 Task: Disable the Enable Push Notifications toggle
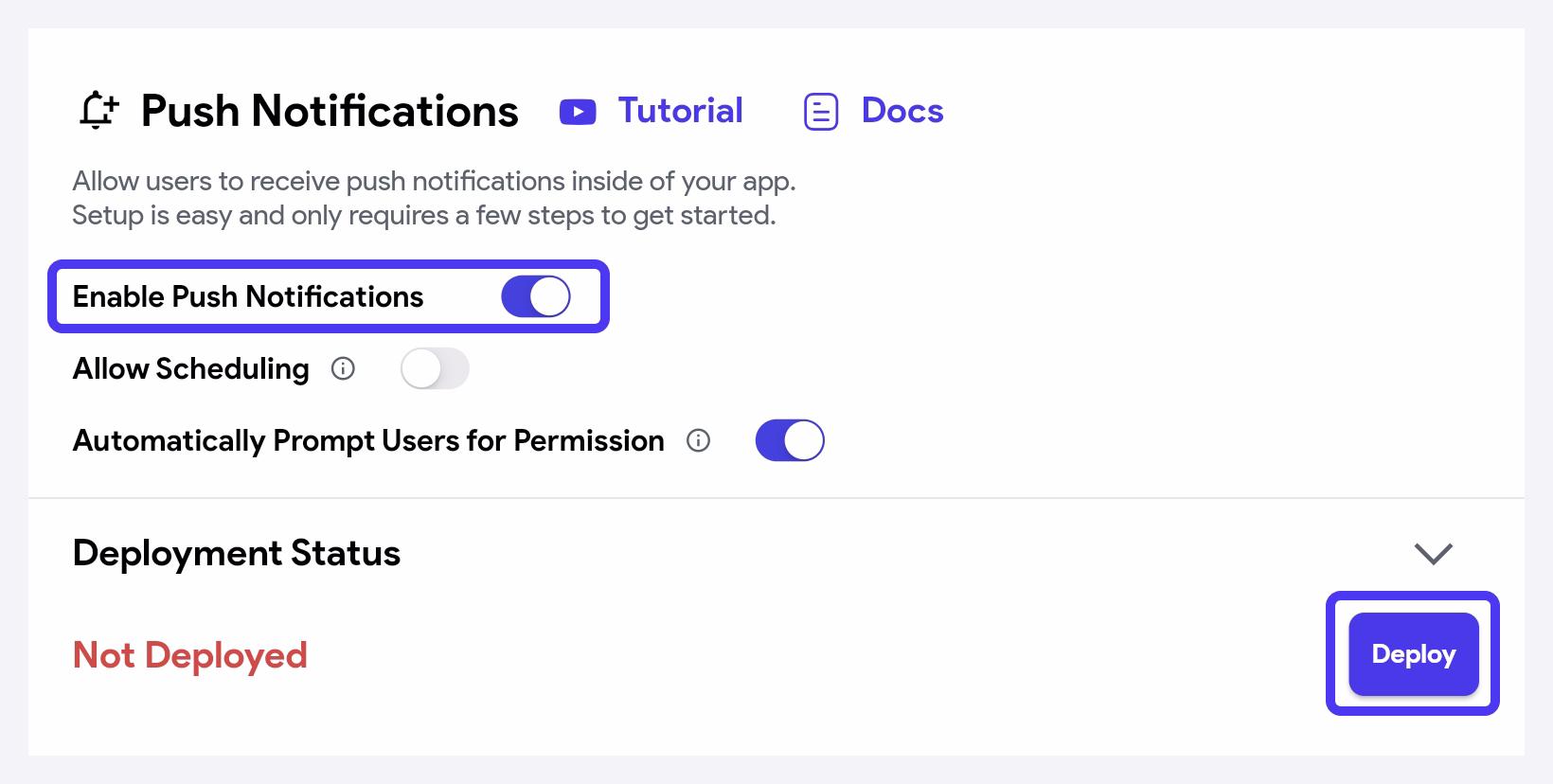(x=536, y=296)
